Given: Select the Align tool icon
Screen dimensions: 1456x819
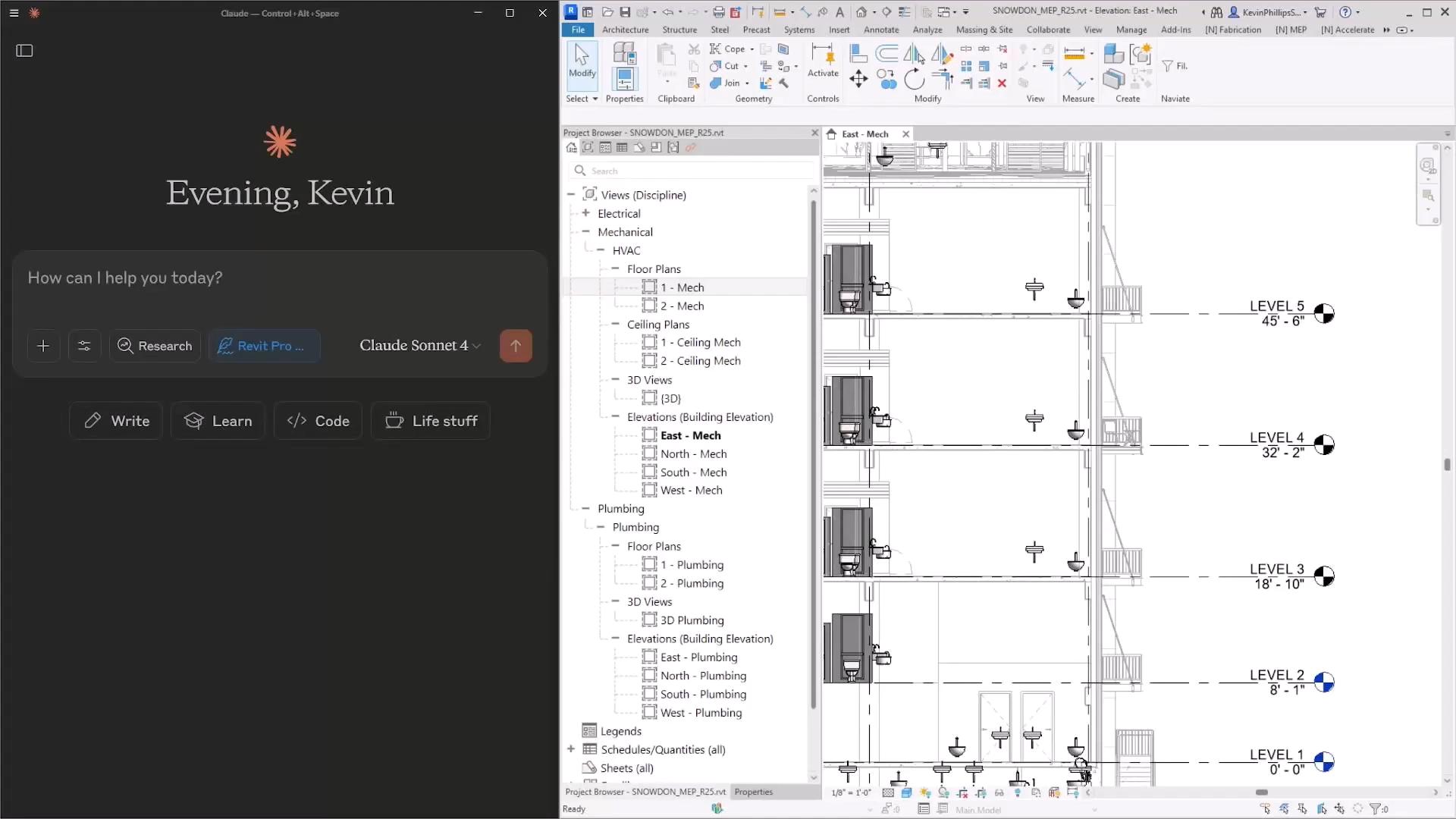Looking at the screenshot, I should (x=858, y=53).
